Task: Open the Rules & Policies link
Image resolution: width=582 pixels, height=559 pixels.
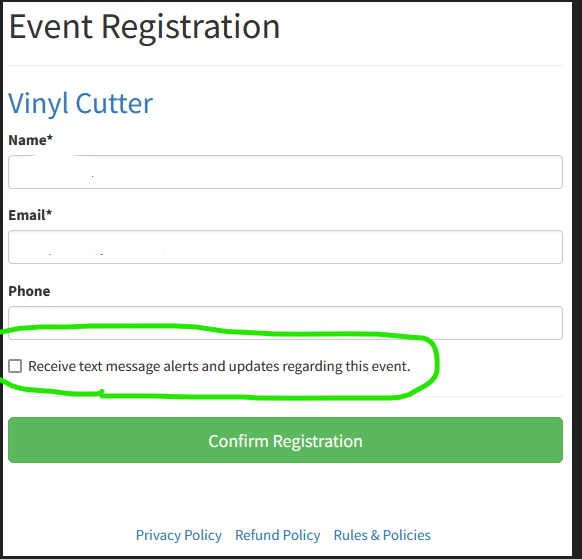Action: click(382, 535)
